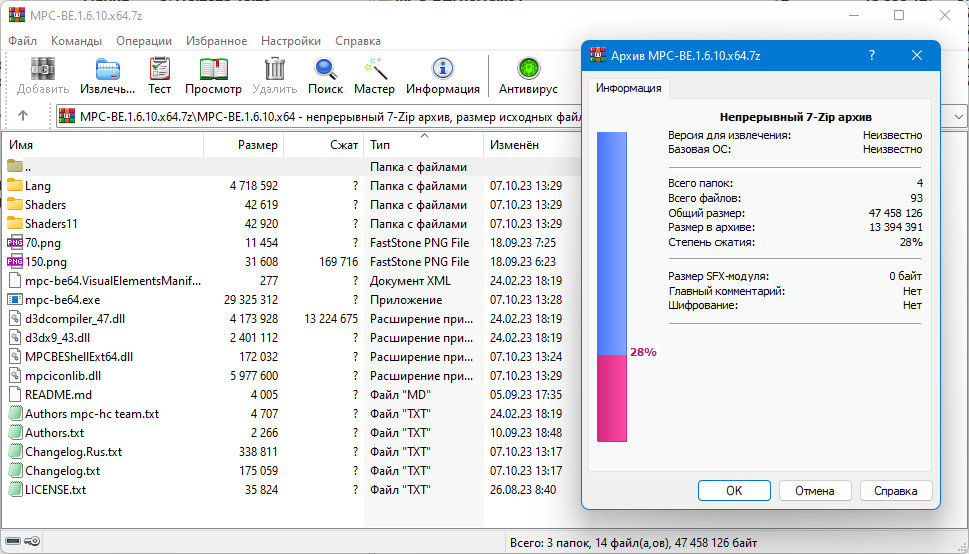This screenshot has width=969, height=554.
Task: Click the Changelog.txt file icon
Action: [15, 471]
